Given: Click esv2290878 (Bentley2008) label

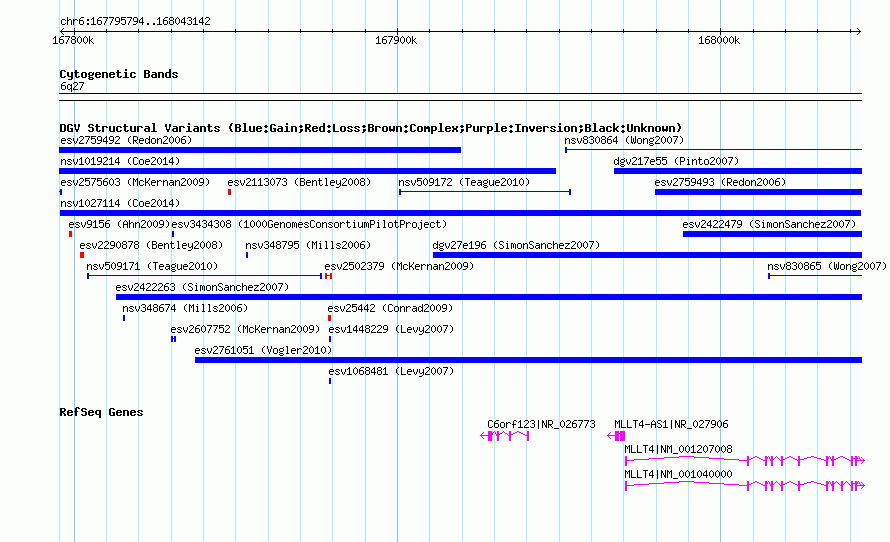Looking at the screenshot, I should pos(151,245).
